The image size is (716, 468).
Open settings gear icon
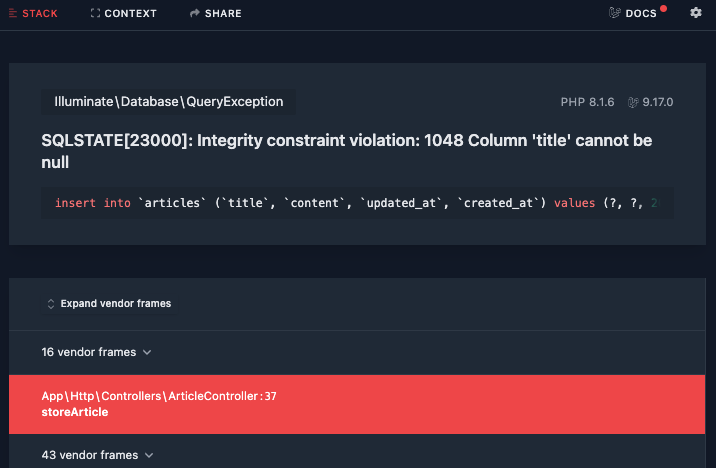pyautogui.click(x=695, y=13)
